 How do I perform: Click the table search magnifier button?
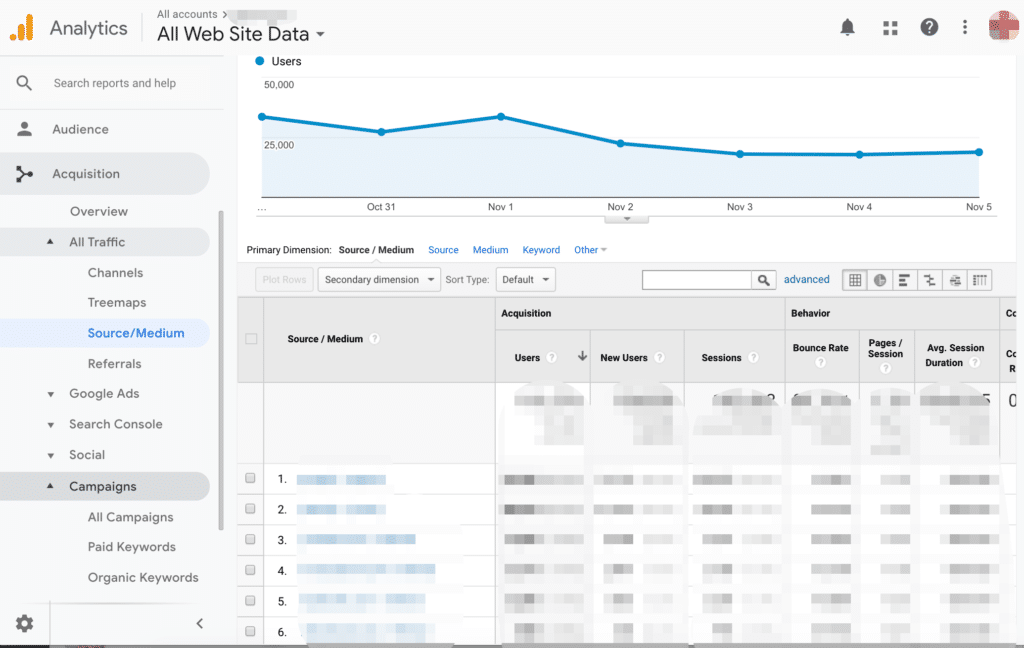(764, 280)
